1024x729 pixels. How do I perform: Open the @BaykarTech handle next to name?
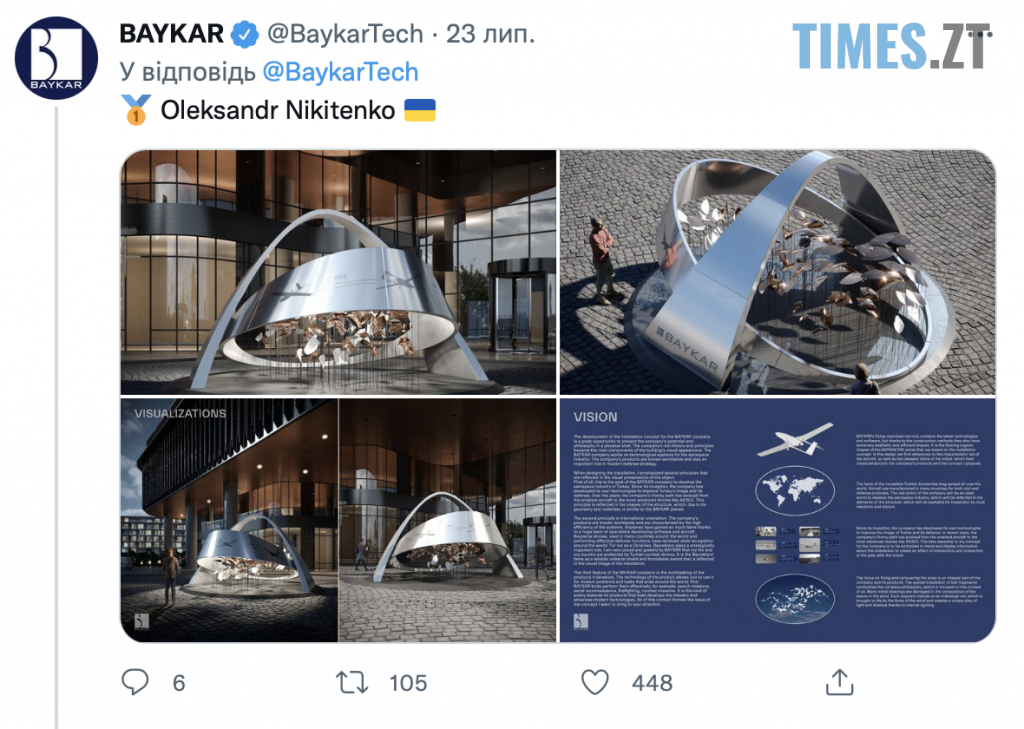tap(345, 34)
